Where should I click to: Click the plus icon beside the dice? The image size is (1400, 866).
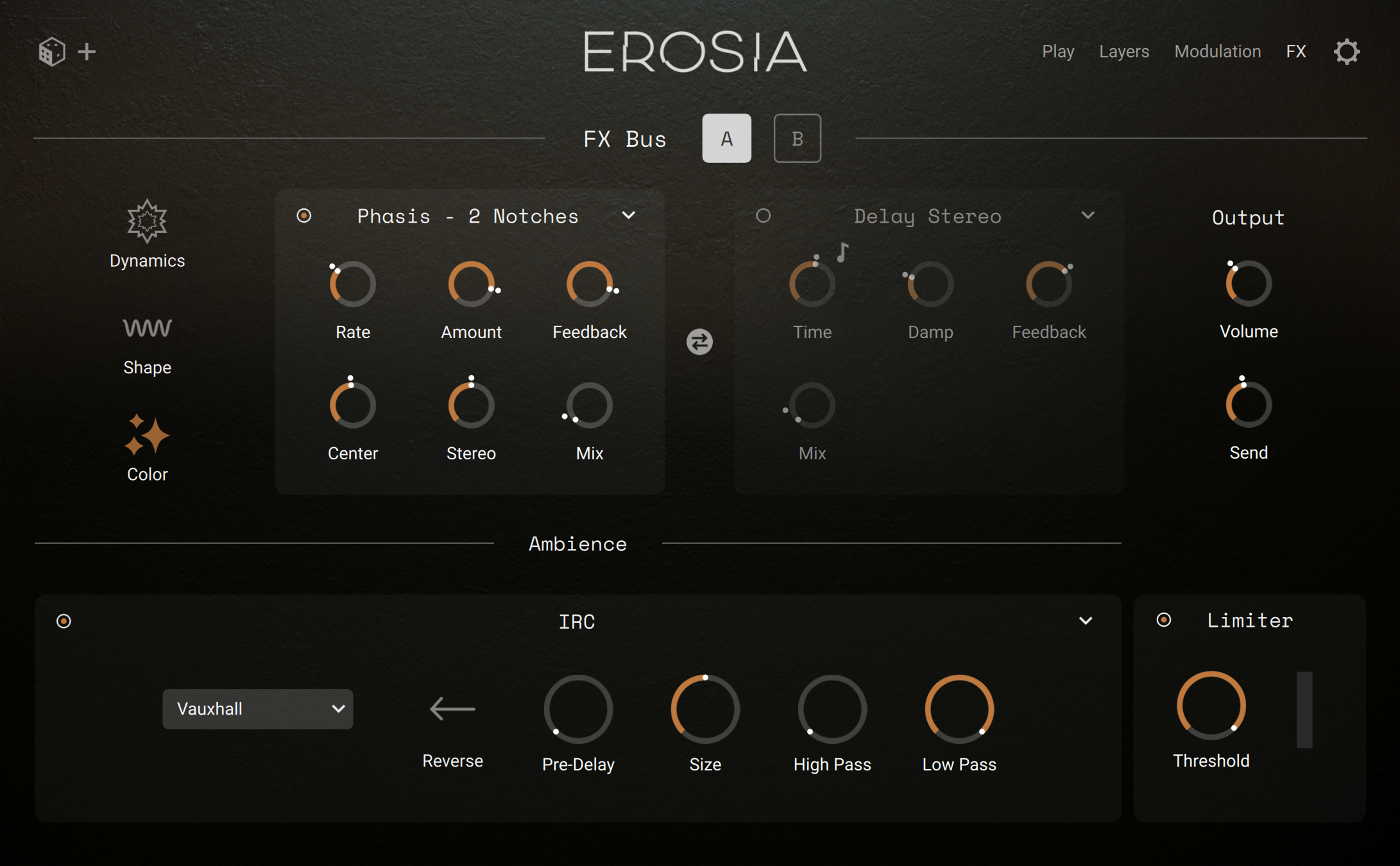click(x=87, y=51)
